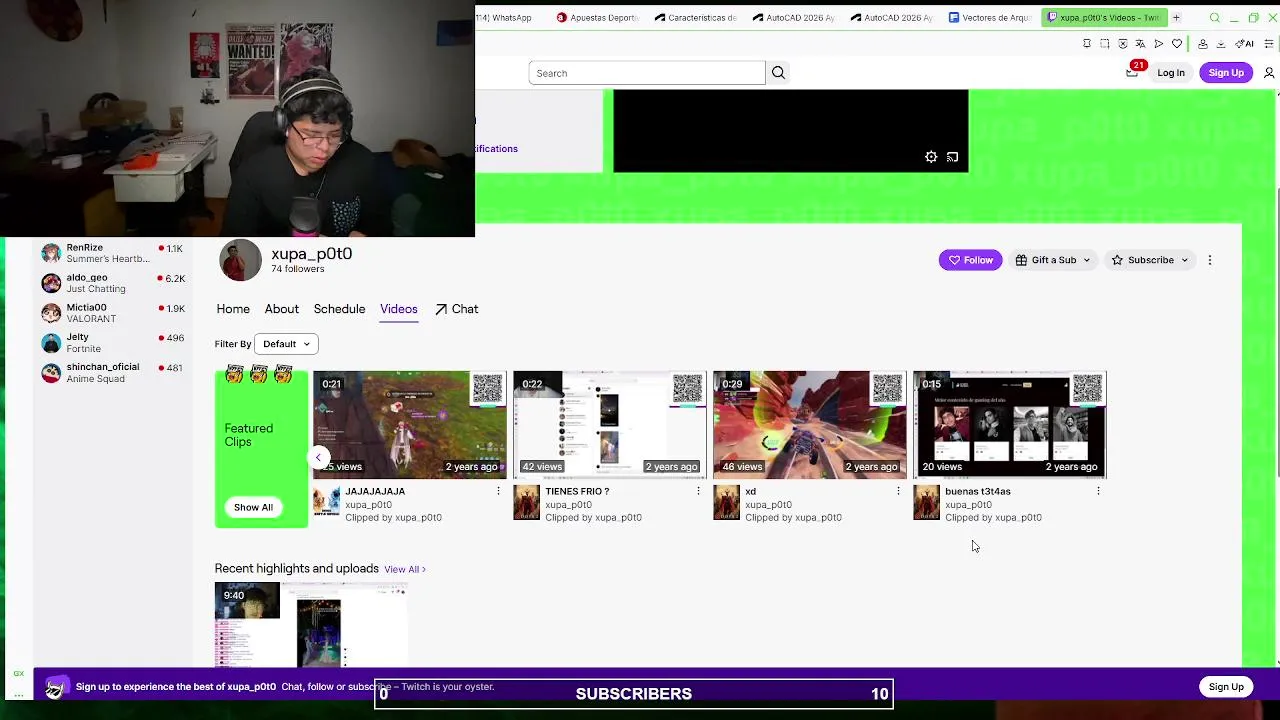Viewport: 1280px width, 720px height.
Task: Open the browser easy setup sliders icon
Action: click(x=1269, y=44)
